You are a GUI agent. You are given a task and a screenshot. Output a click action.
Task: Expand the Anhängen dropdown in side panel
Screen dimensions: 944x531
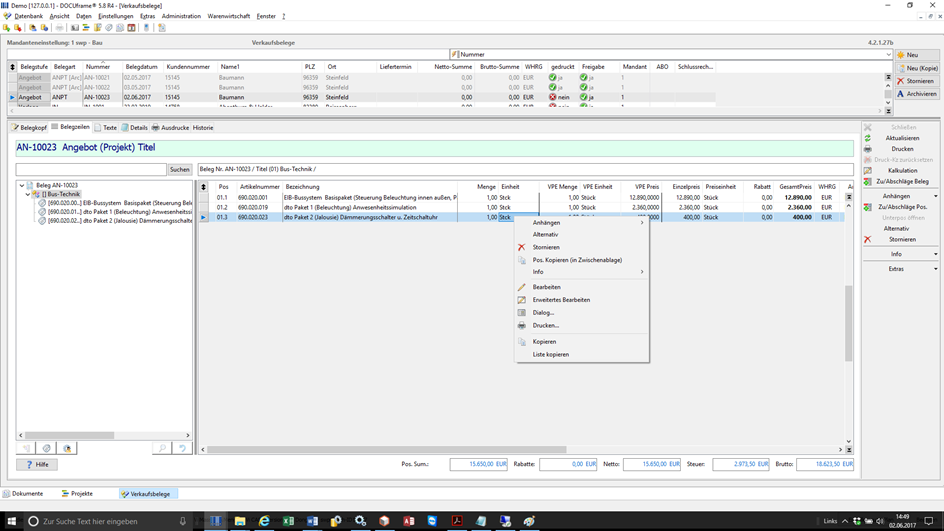(x=936, y=196)
